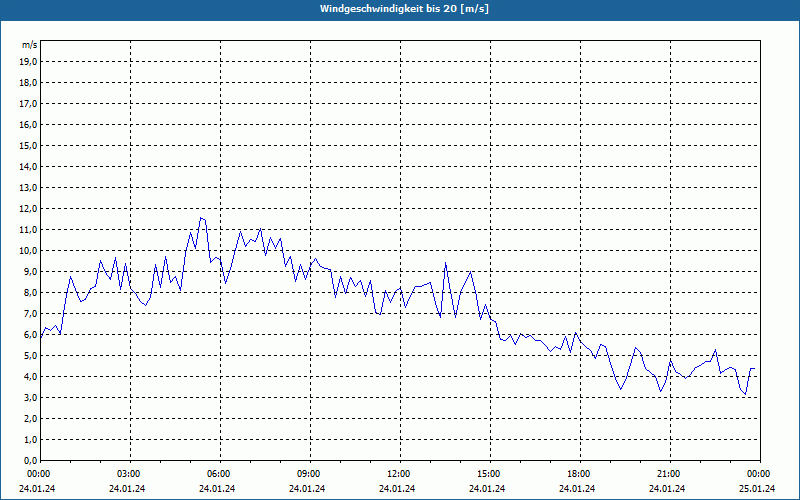This screenshot has height=500, width=800.
Task: Click the '03:00' time axis label
Action: 130,474
